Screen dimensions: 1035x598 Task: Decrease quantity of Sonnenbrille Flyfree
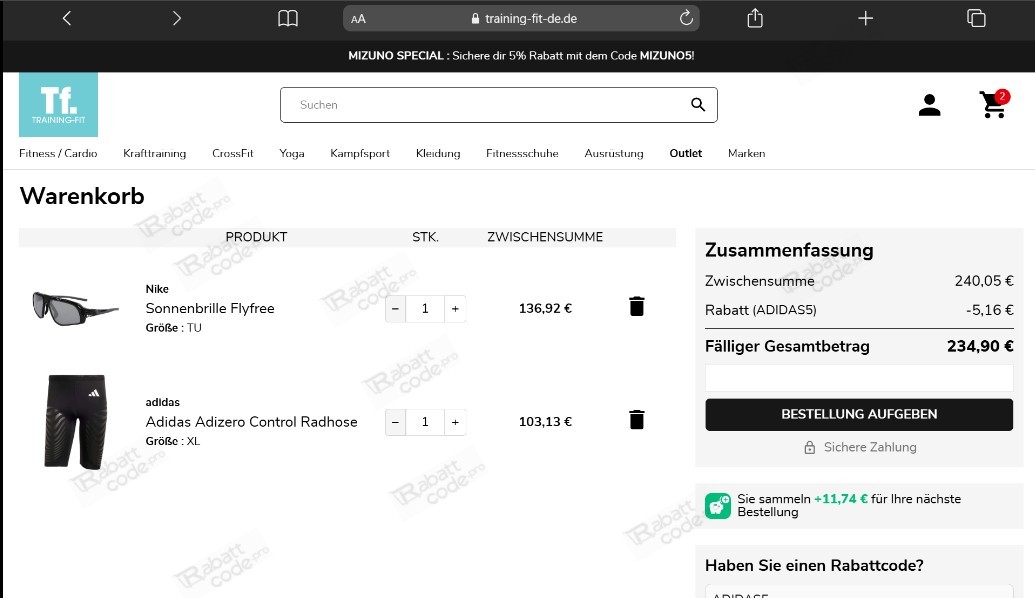pyautogui.click(x=395, y=309)
